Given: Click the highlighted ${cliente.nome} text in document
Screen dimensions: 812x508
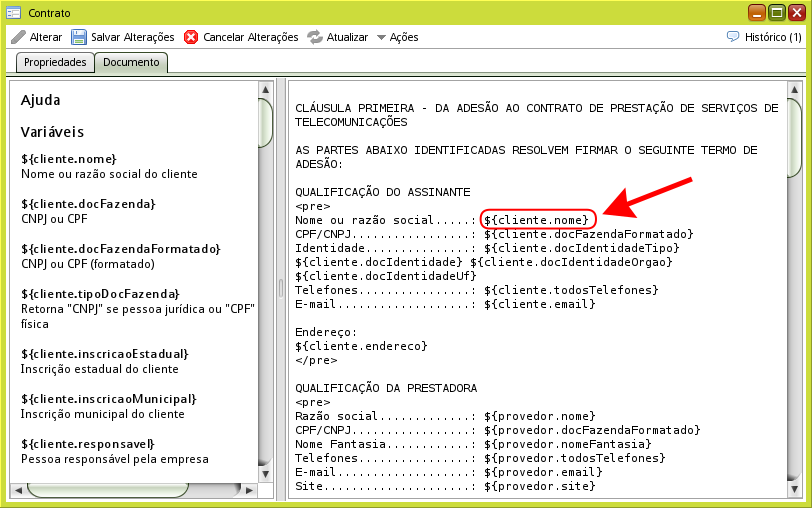Looking at the screenshot, I should coord(538,219).
